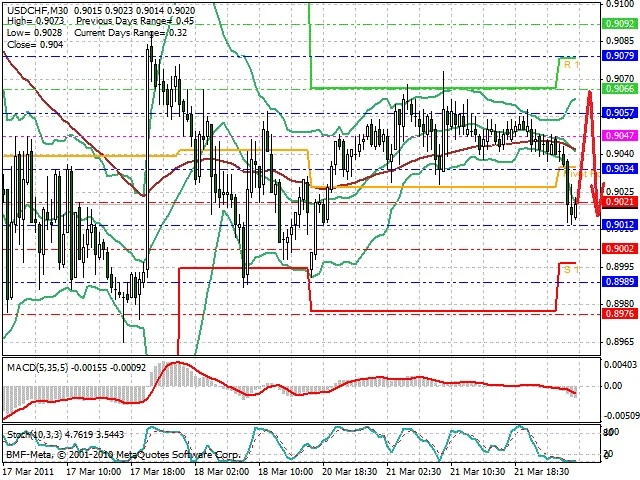Select the red 0.9021 current price label

coord(620,202)
